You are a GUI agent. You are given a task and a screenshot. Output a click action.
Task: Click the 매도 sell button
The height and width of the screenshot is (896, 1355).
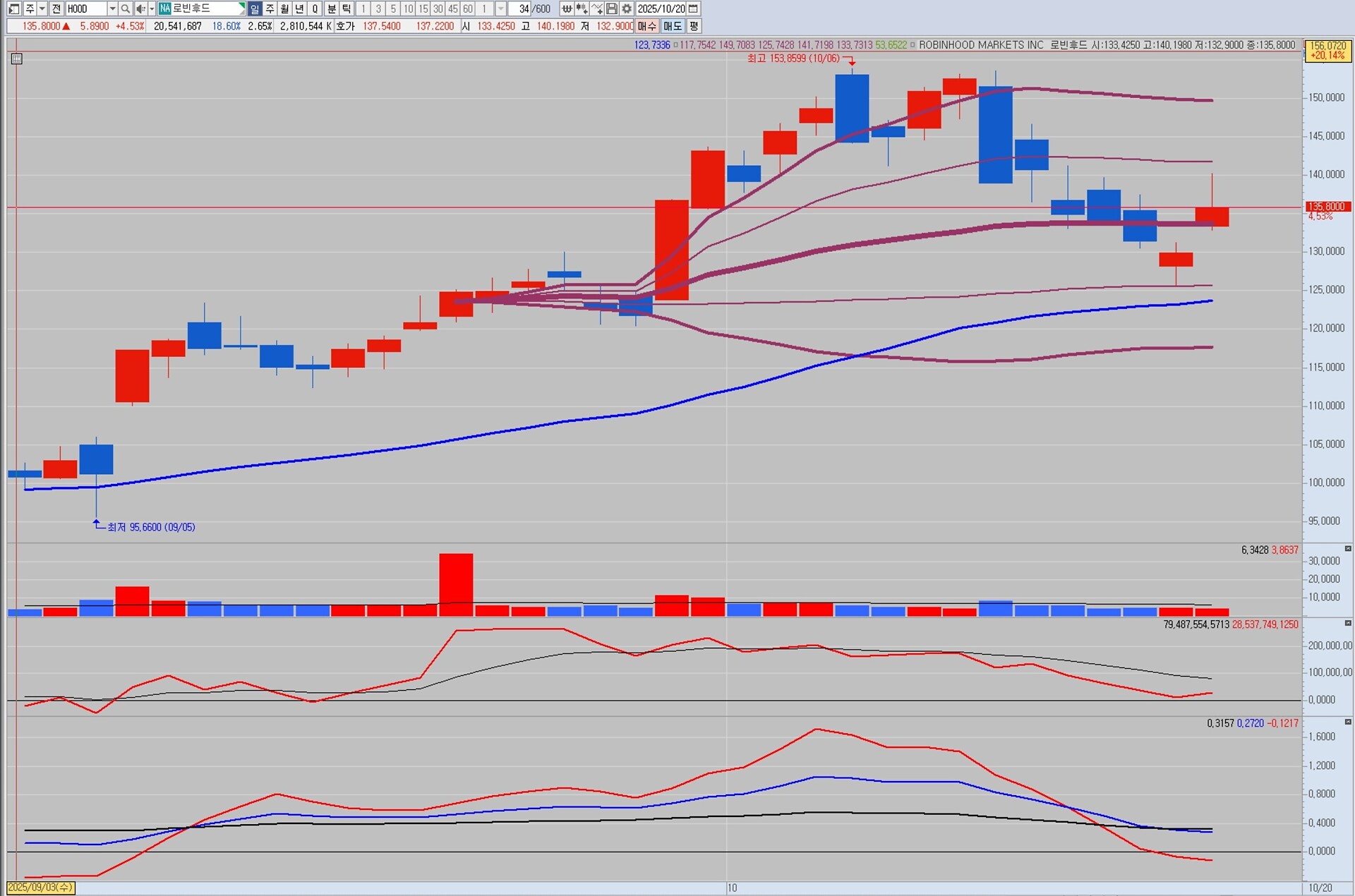[672, 26]
